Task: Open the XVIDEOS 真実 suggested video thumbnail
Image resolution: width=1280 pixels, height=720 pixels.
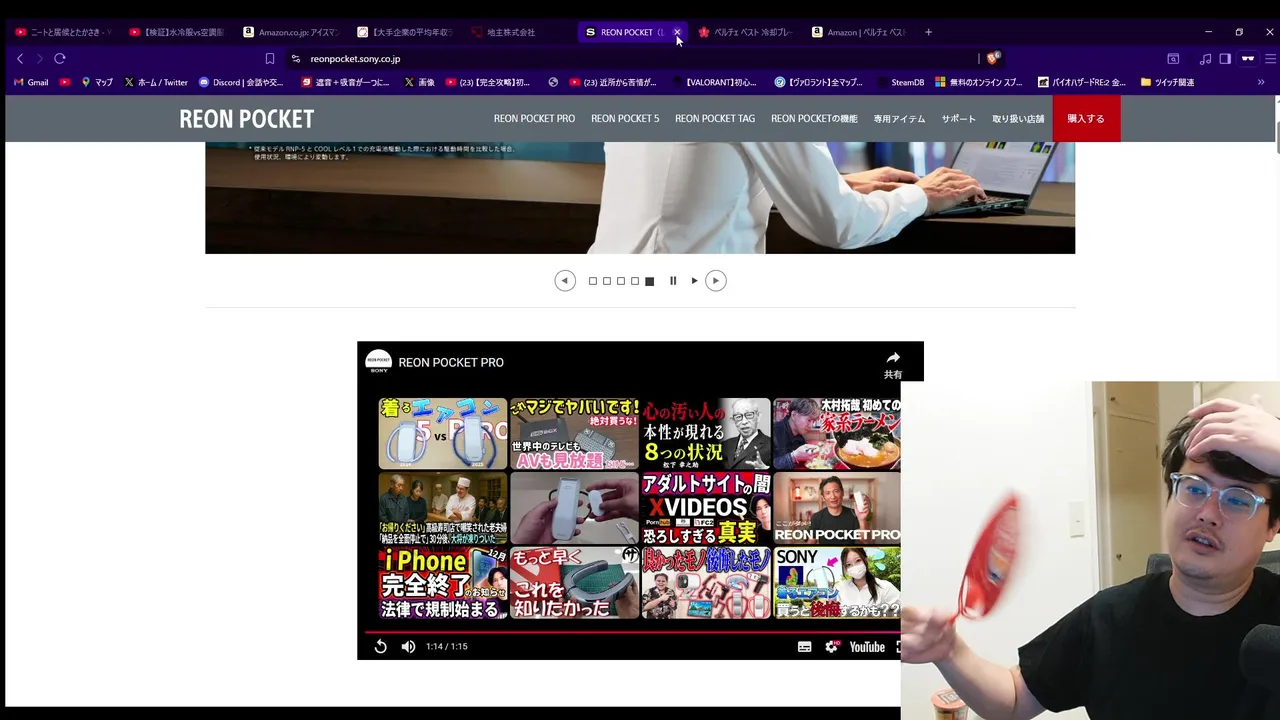Action: pos(706,508)
